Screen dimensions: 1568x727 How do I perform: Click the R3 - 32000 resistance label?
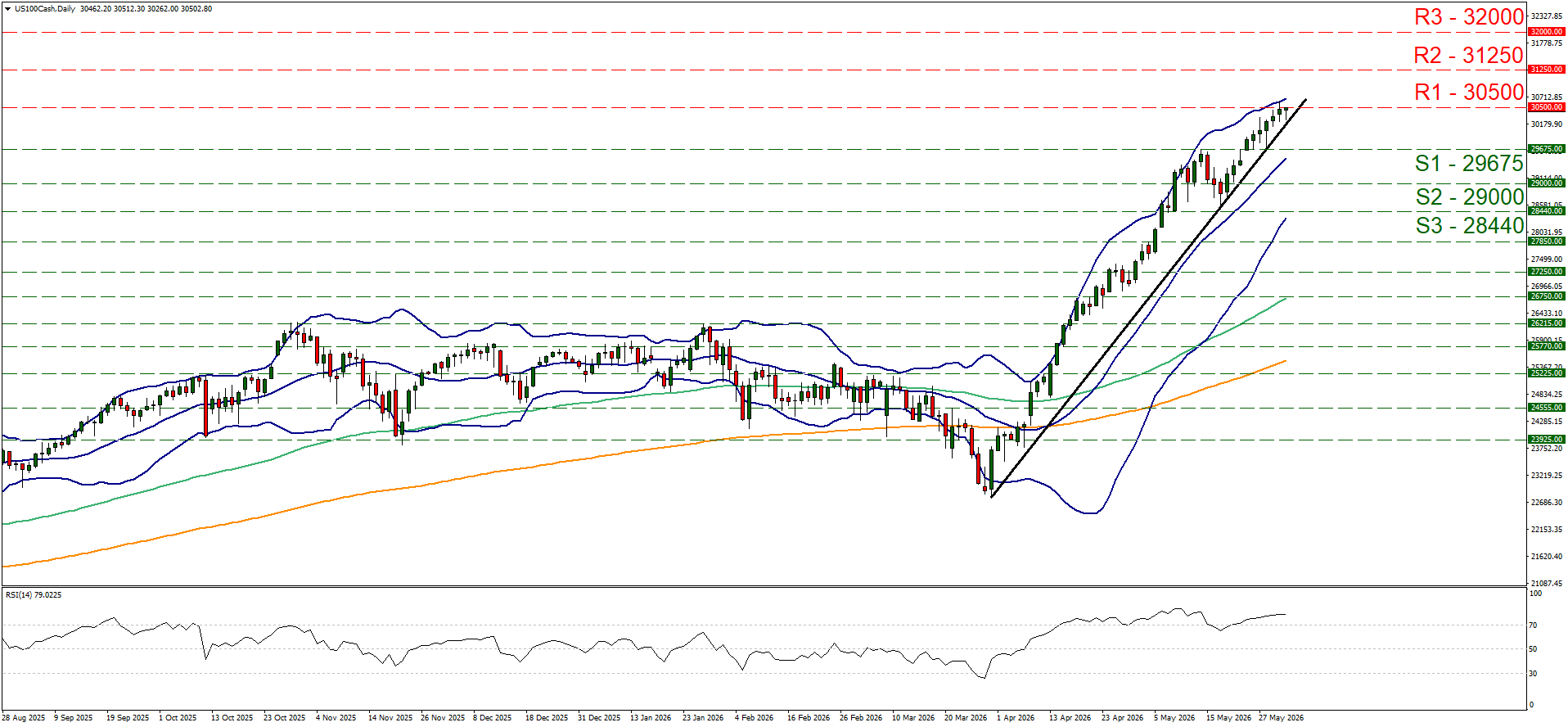click(1469, 16)
